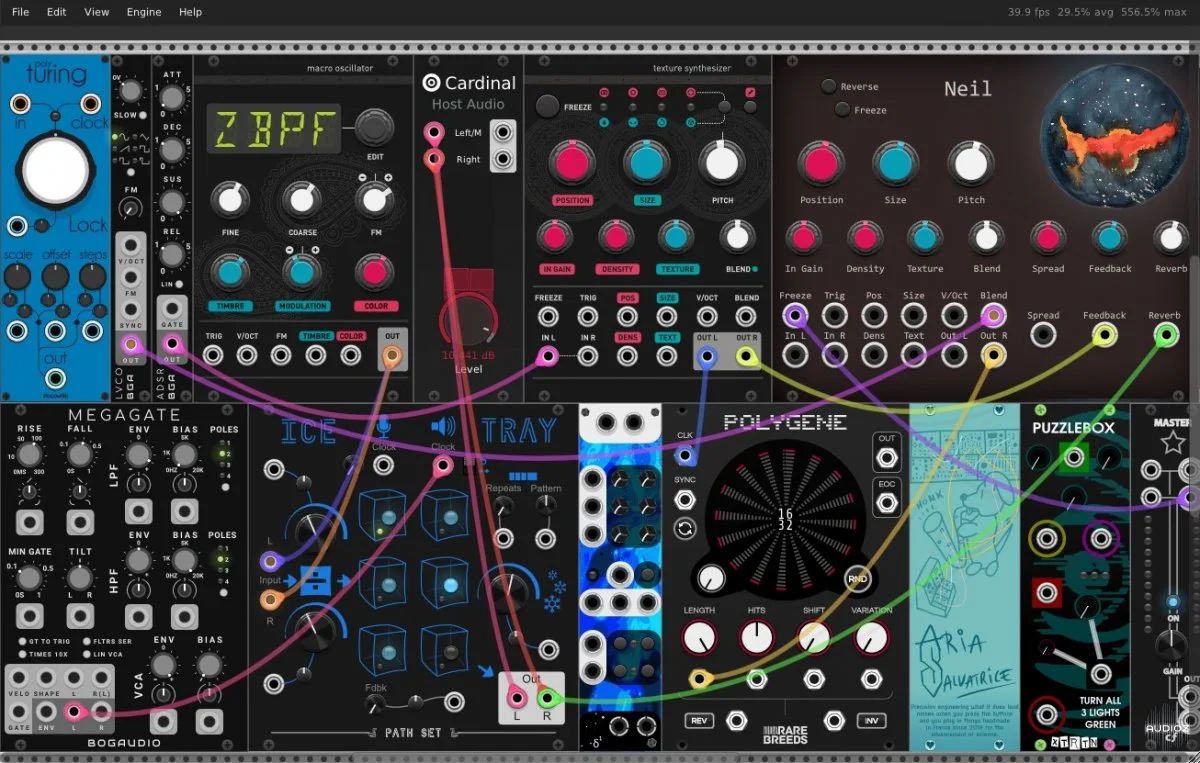1200x763 pixels.
Task: Click the Neil Feedback knob
Action: coord(1110,238)
